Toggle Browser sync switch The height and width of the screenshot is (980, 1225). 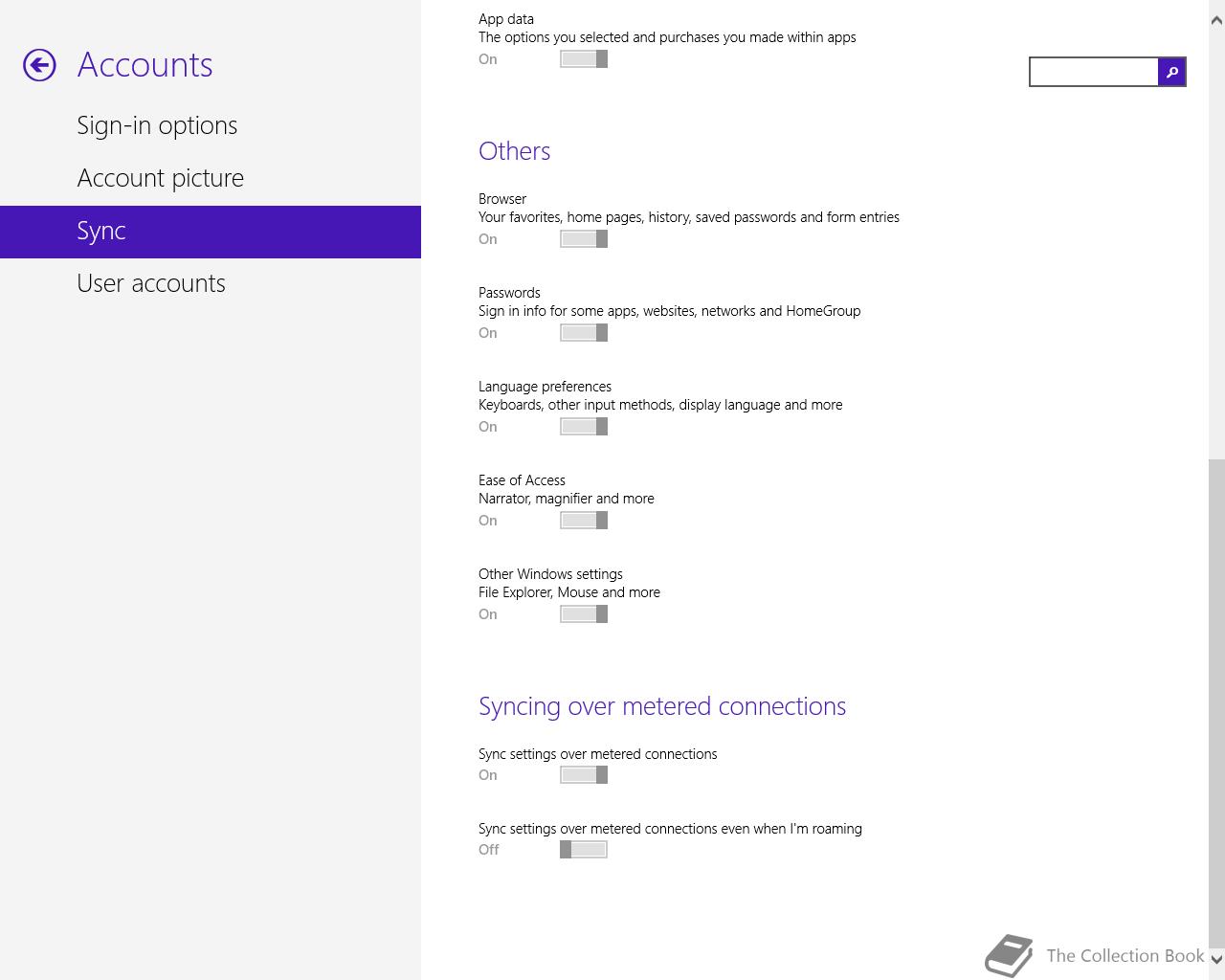point(584,239)
